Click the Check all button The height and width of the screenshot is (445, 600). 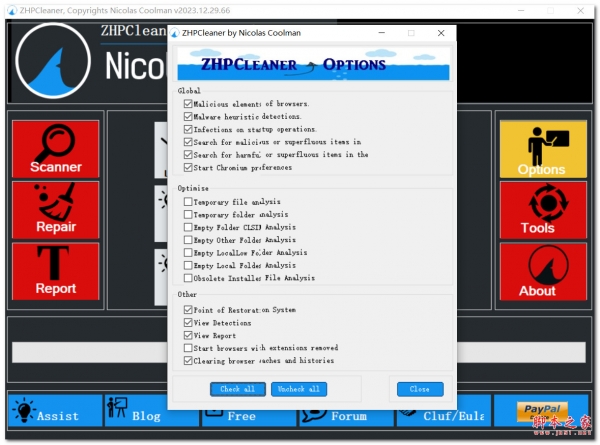click(x=238, y=389)
